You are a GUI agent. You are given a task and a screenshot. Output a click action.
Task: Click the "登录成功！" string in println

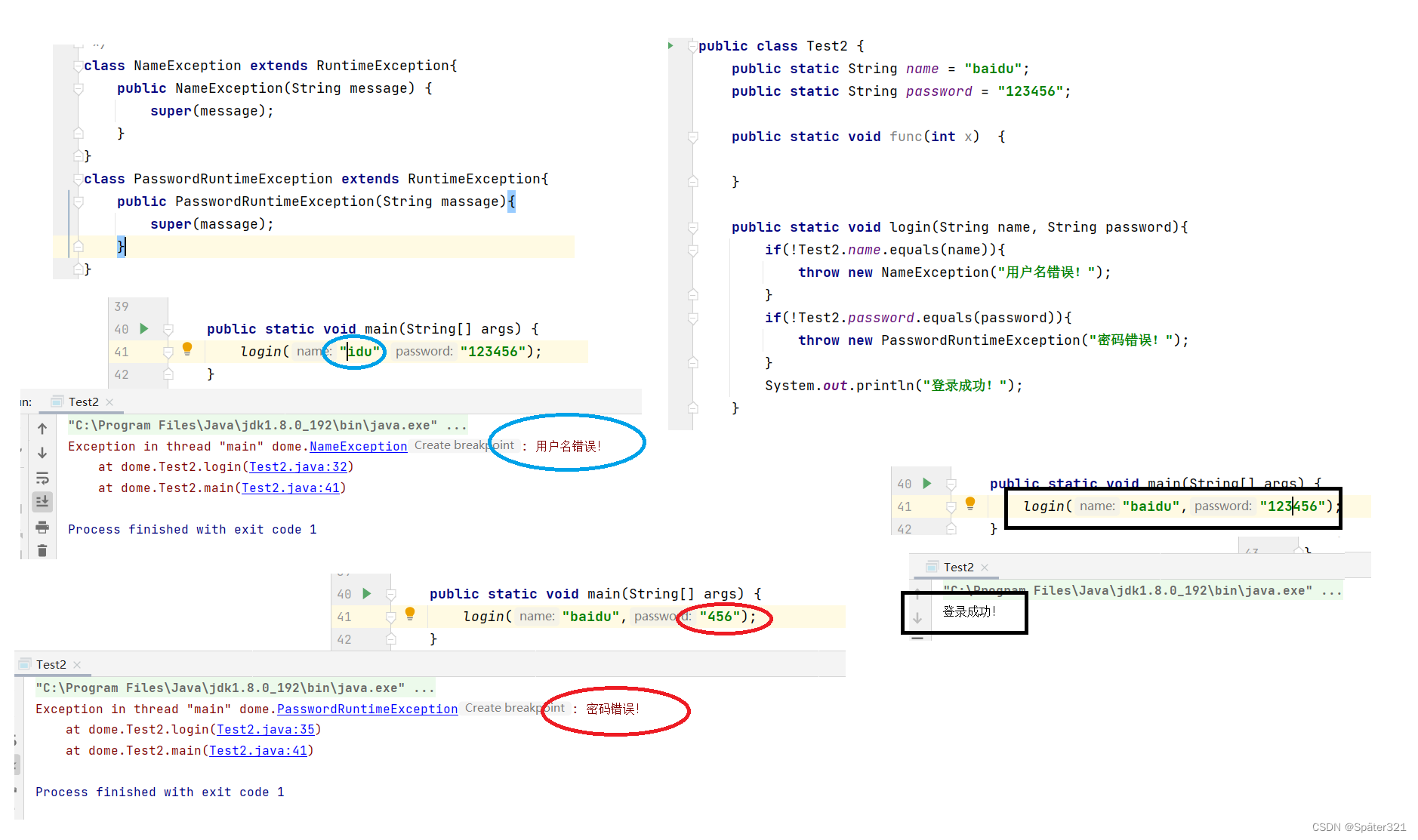(x=964, y=386)
